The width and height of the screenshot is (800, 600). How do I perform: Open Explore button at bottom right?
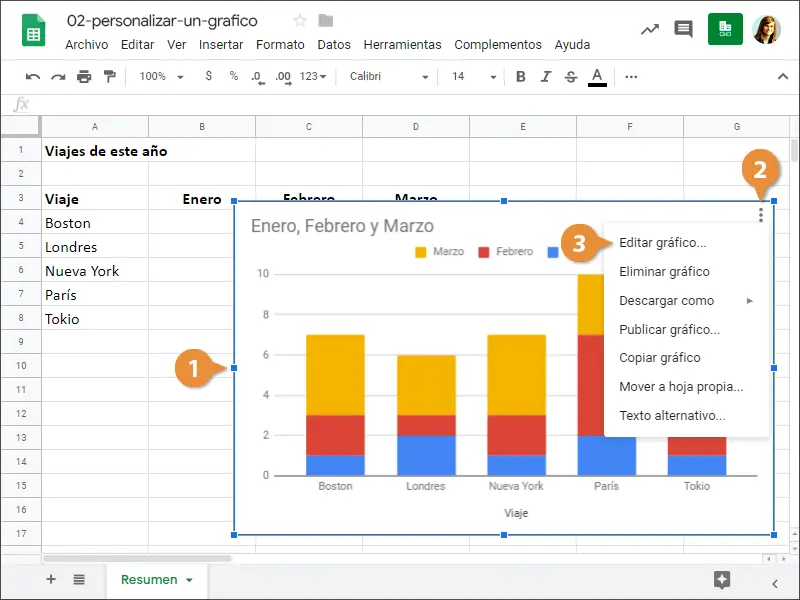[722, 580]
